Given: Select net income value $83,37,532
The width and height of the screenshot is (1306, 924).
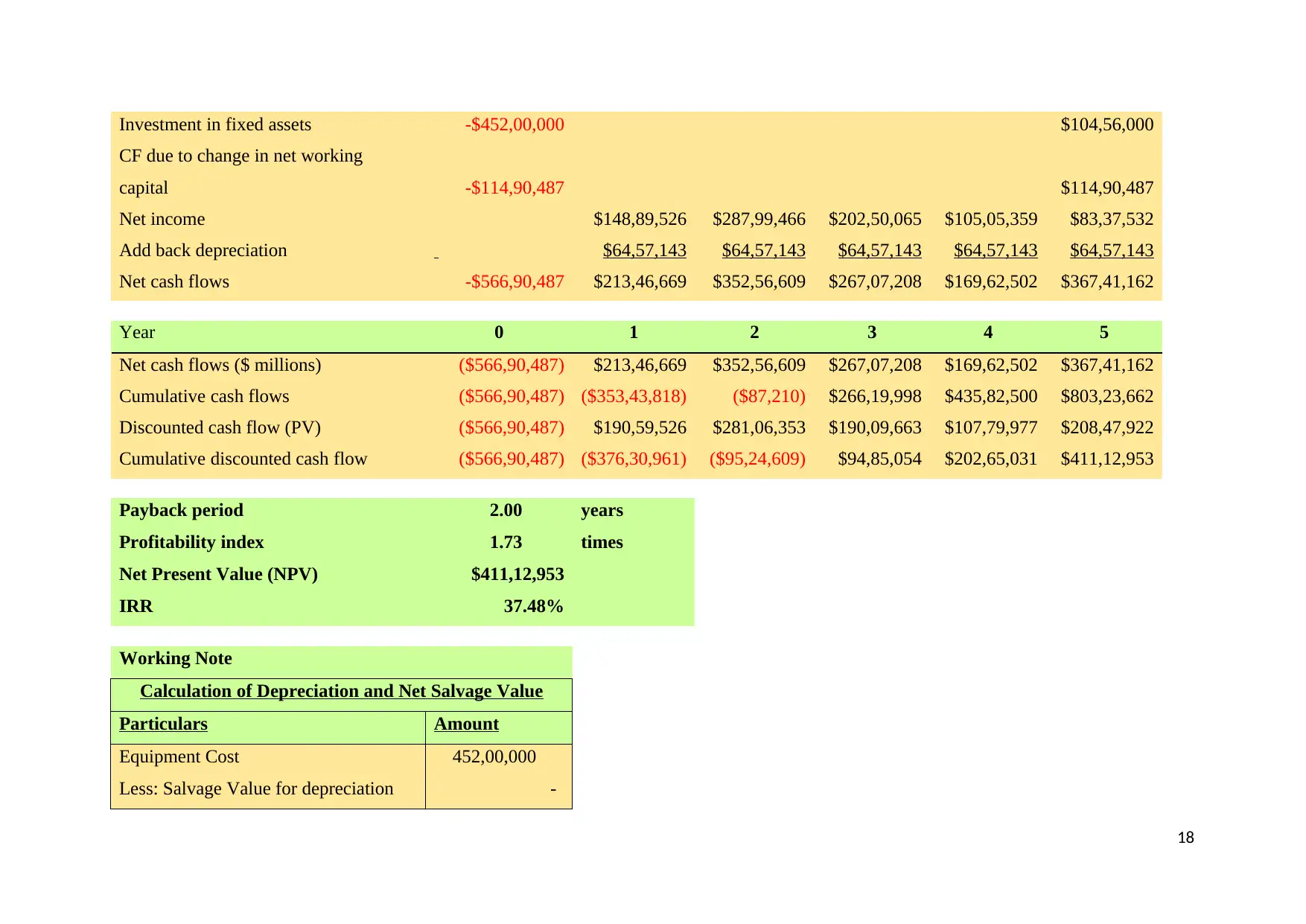Looking at the screenshot, I should (x=1112, y=219).
